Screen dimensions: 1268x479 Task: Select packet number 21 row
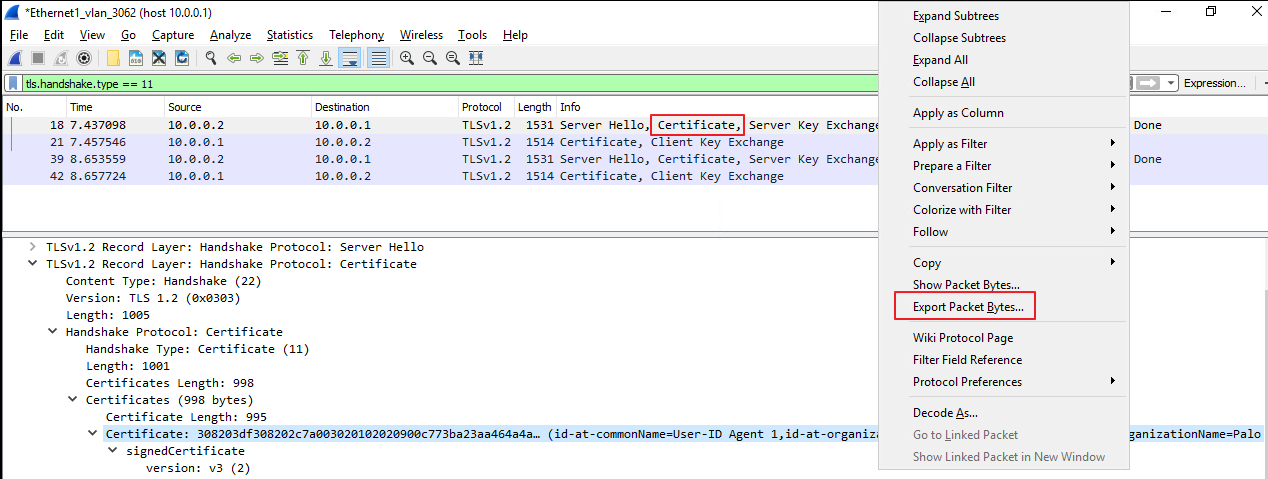tap(300, 142)
